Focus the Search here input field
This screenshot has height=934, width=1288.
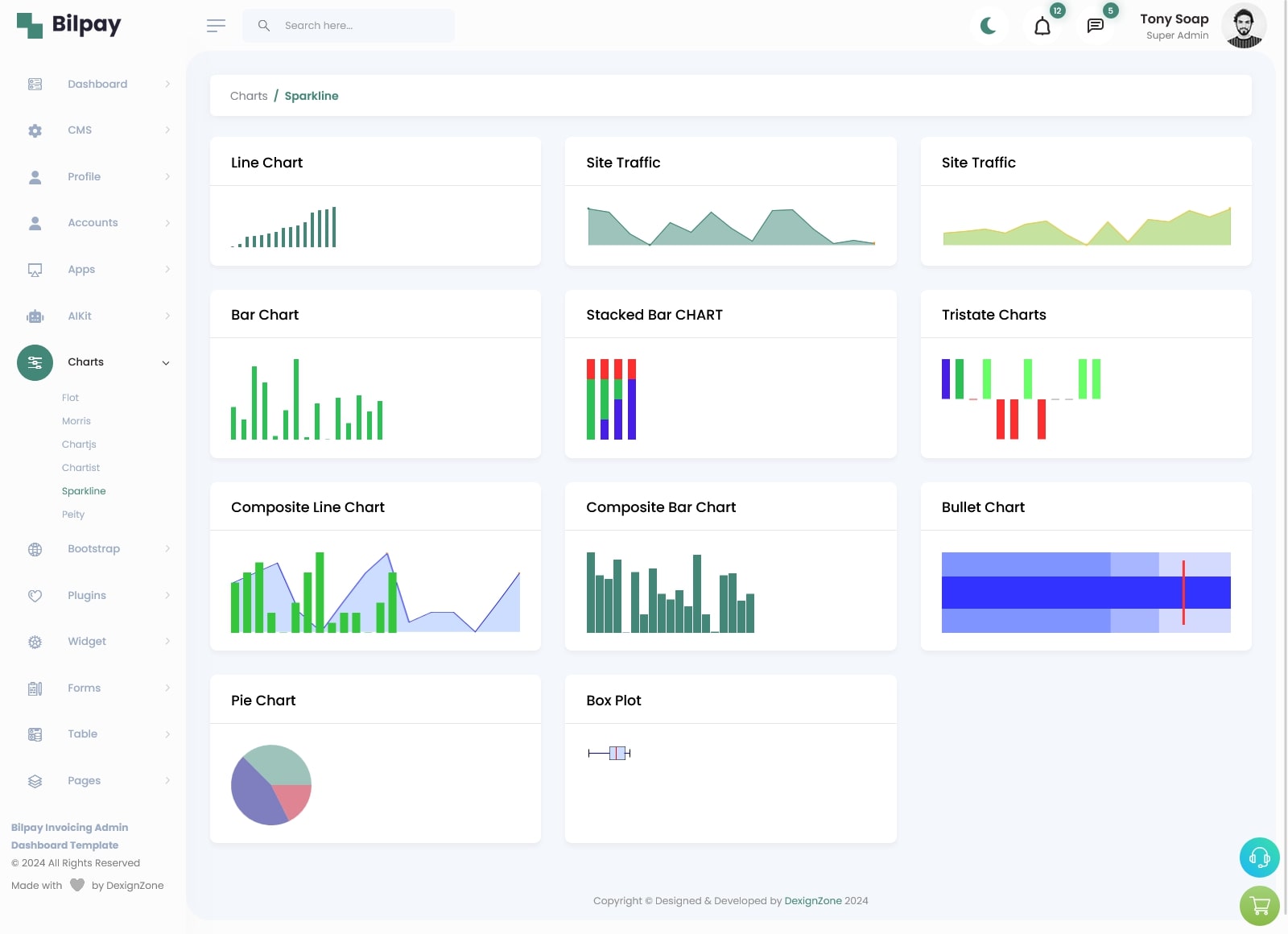pyautogui.click(x=364, y=26)
